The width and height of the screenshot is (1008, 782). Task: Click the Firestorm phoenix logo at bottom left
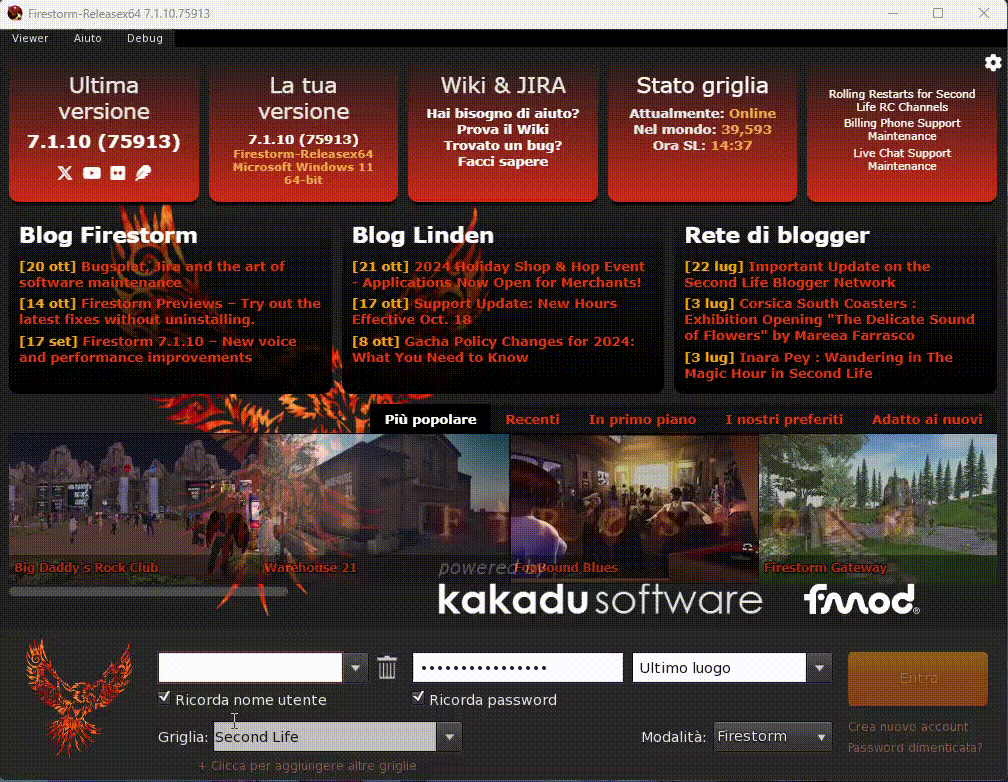[x=78, y=696]
